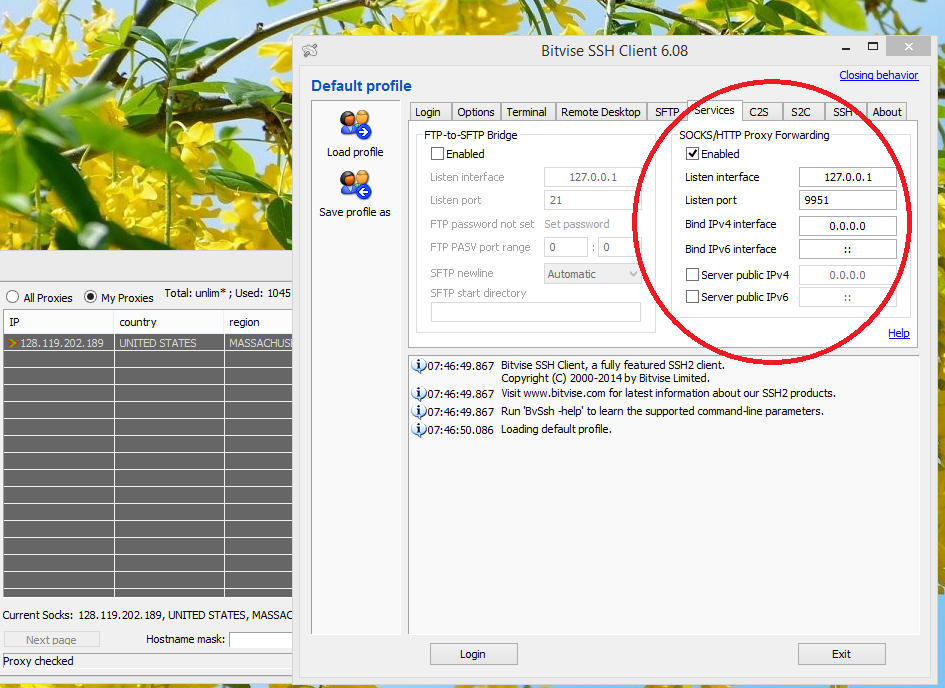Open the SFTP newline Automatic dropdown
This screenshot has width=945, height=688.
coord(593,274)
